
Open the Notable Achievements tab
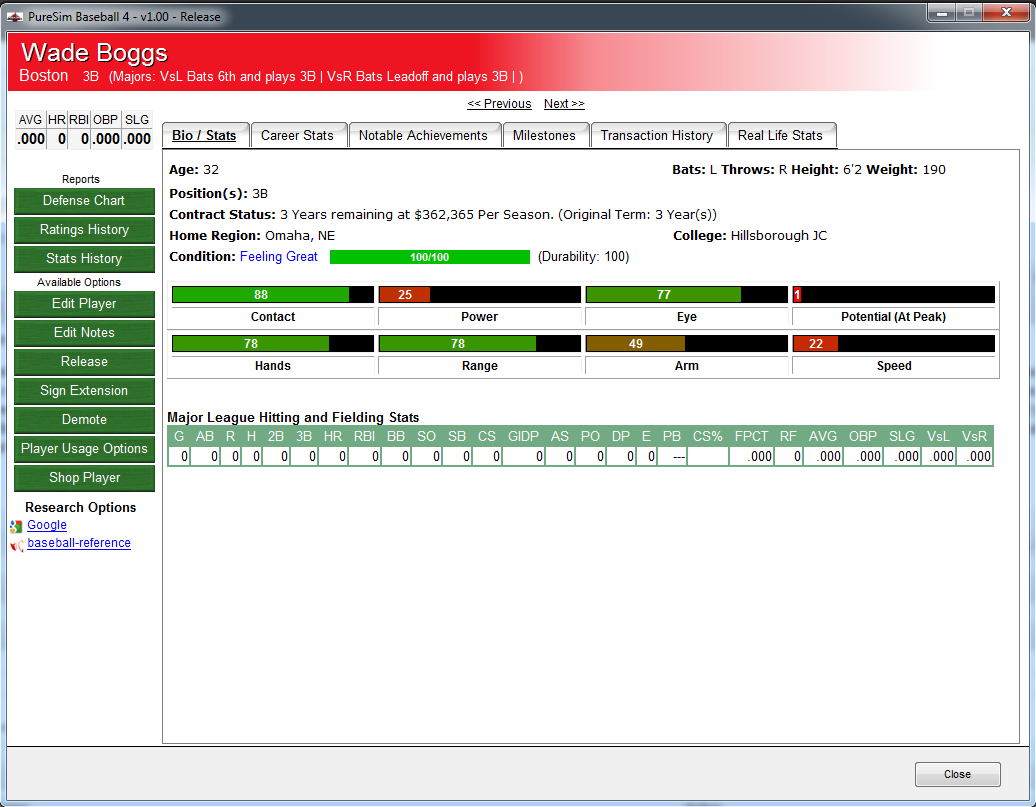pos(424,135)
